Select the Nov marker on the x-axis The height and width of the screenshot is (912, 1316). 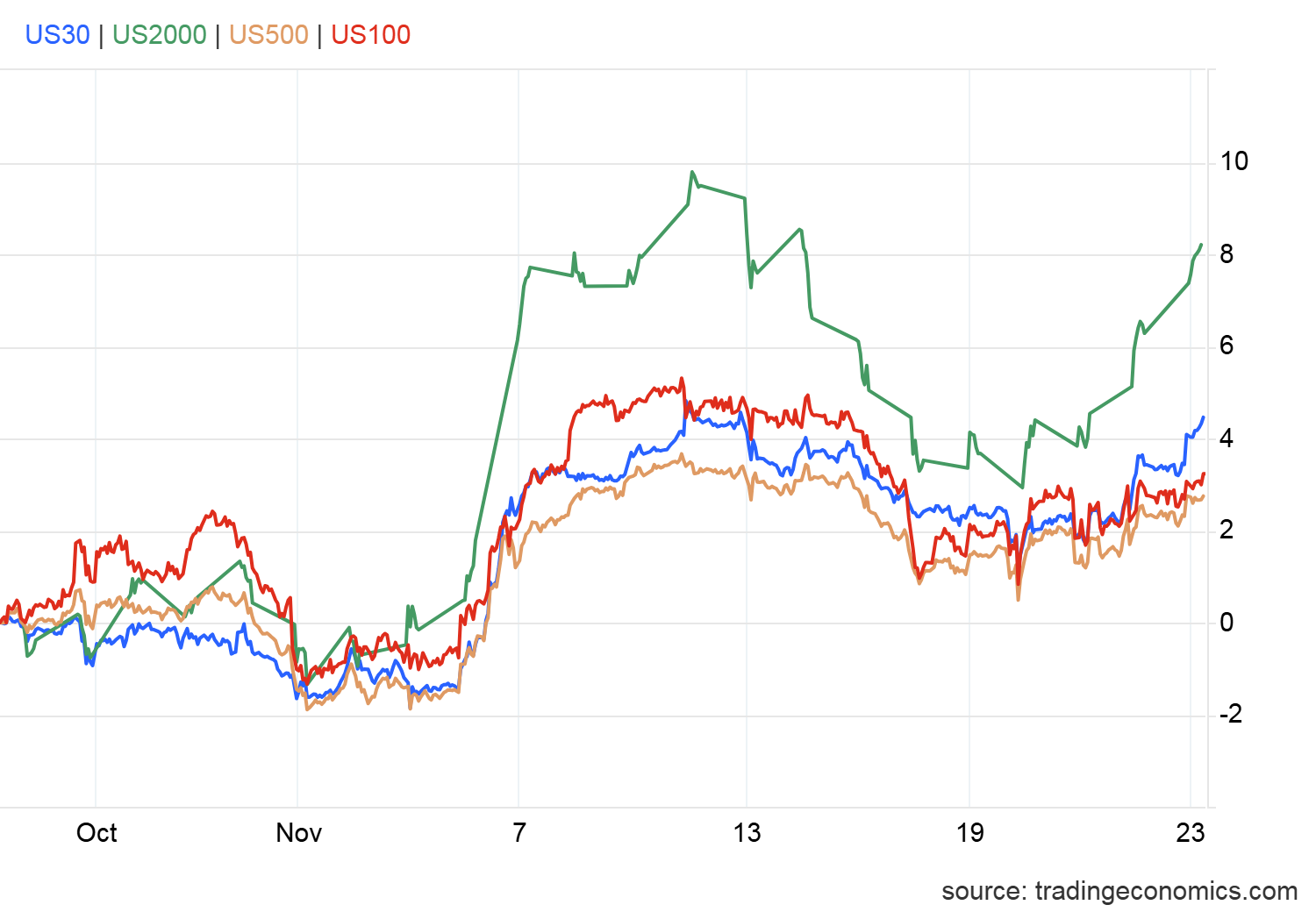tap(298, 832)
